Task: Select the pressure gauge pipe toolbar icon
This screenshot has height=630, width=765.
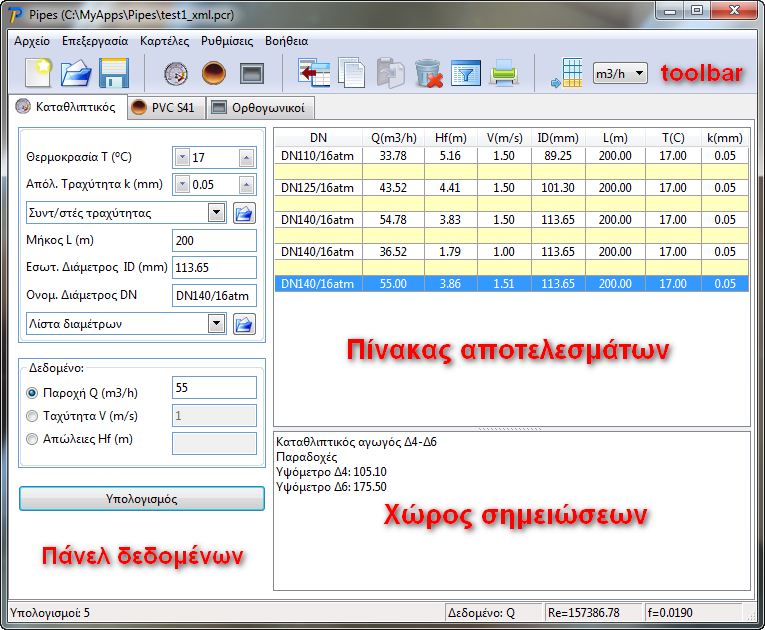Action: (176, 74)
